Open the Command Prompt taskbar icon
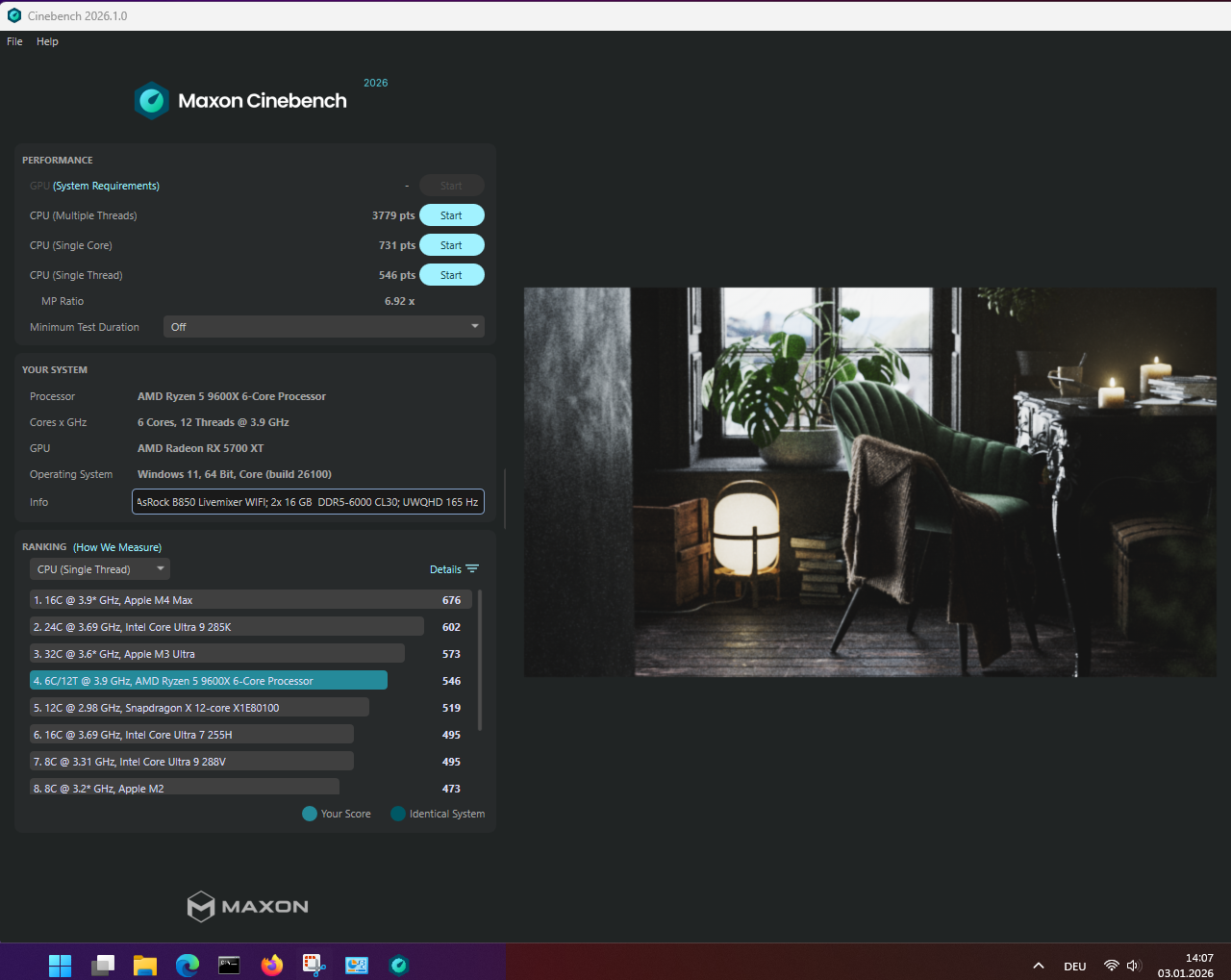 click(x=229, y=965)
